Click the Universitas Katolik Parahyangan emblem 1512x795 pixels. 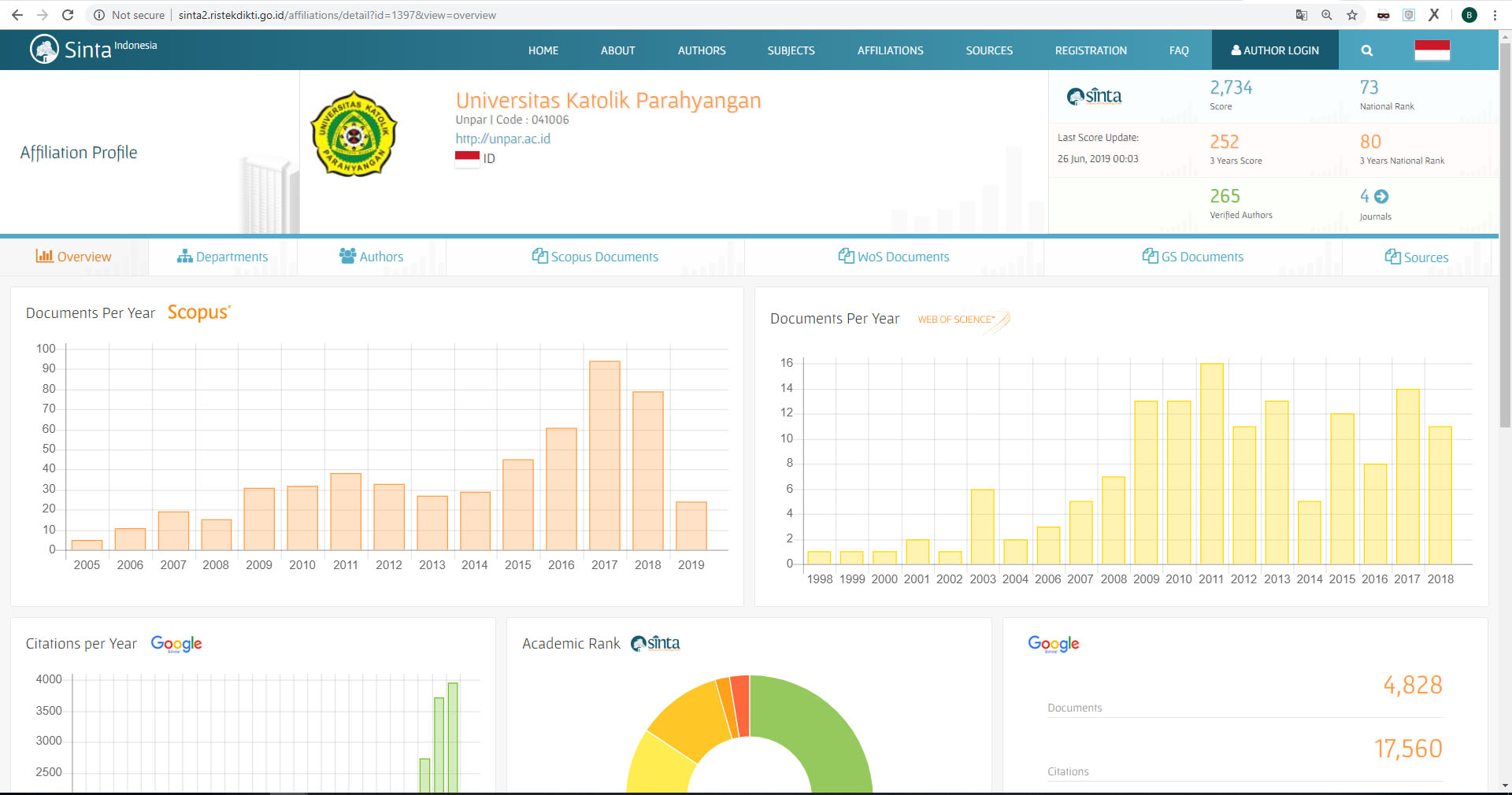click(x=354, y=134)
